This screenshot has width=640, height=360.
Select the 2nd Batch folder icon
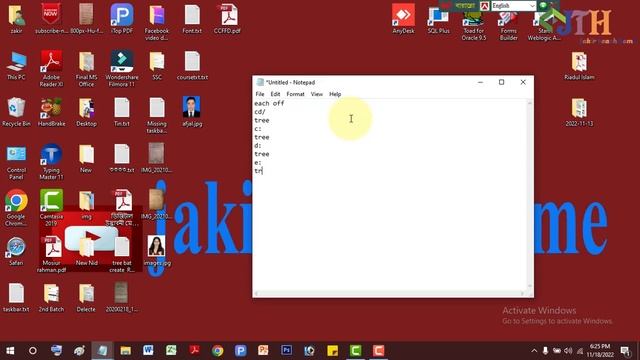[x=51, y=298]
